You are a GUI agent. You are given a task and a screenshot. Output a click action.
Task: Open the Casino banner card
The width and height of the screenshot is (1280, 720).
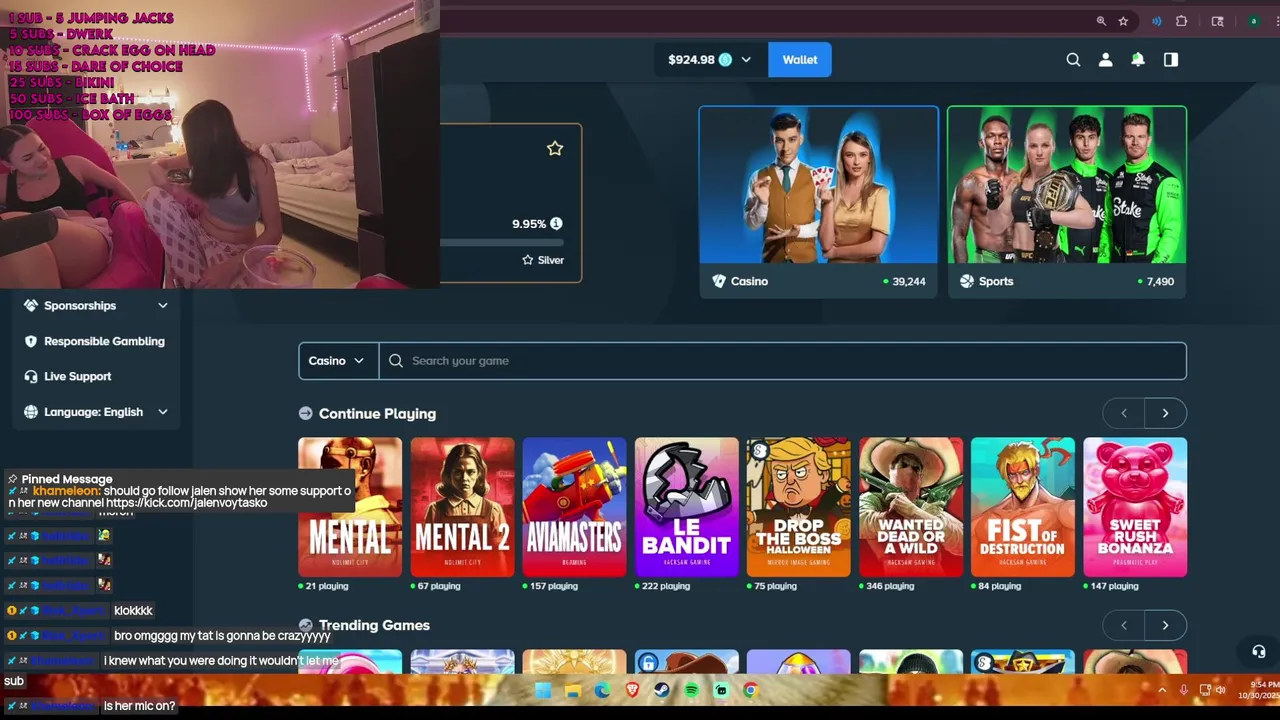tap(818, 202)
